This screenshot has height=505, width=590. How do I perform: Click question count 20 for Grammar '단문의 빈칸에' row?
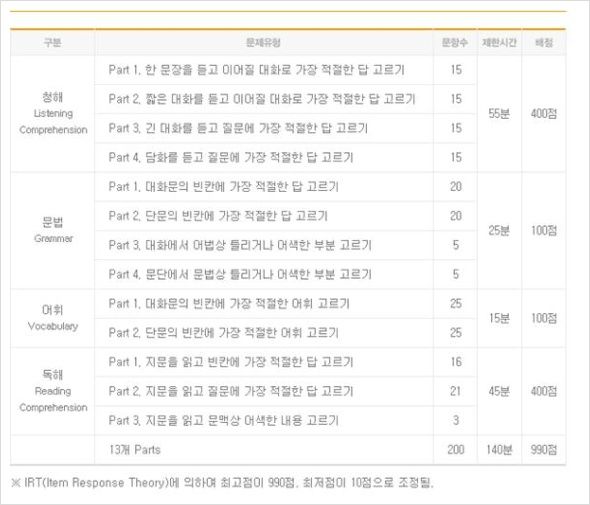coord(456,216)
